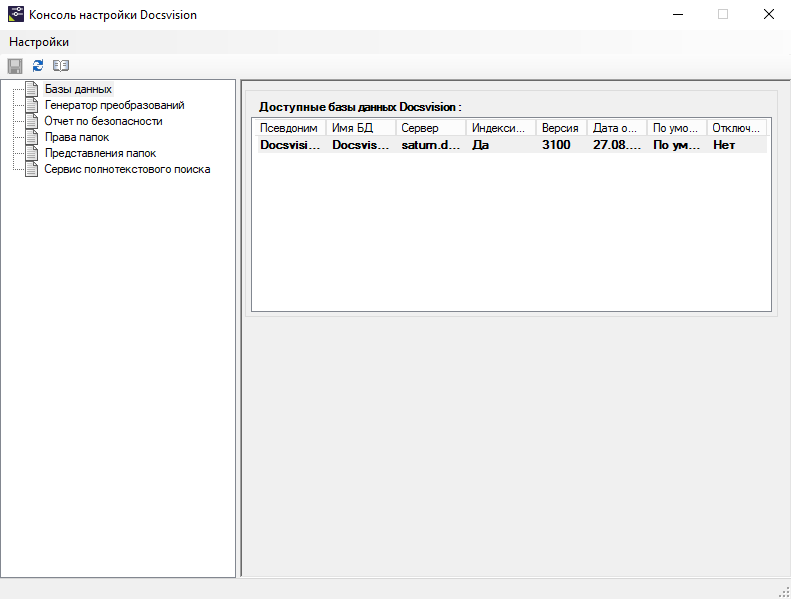791x599 pixels.
Task: Sort by Псевдоним column header
Action: [288, 128]
